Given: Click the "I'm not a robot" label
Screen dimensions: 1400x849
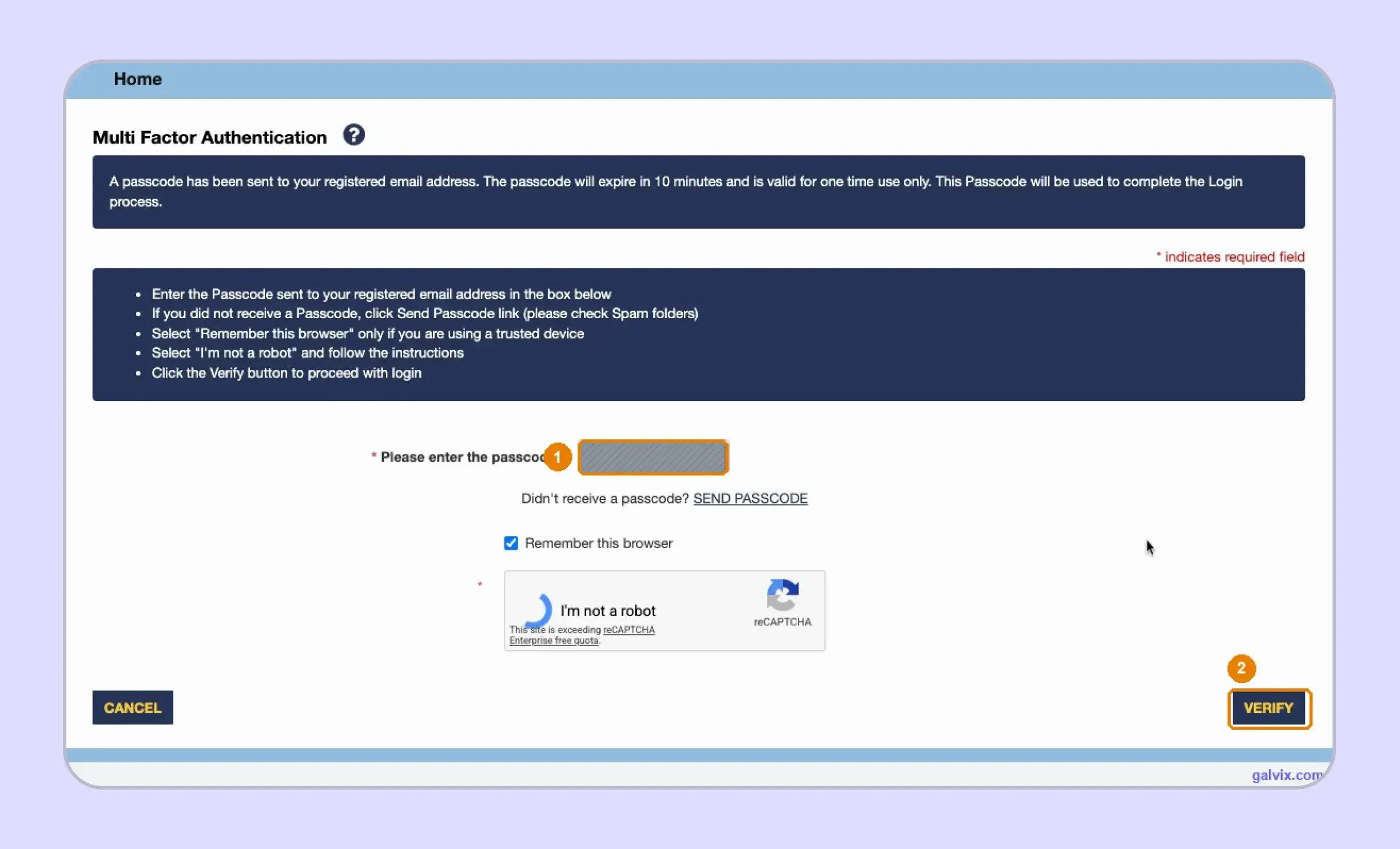Looking at the screenshot, I should tap(608, 611).
